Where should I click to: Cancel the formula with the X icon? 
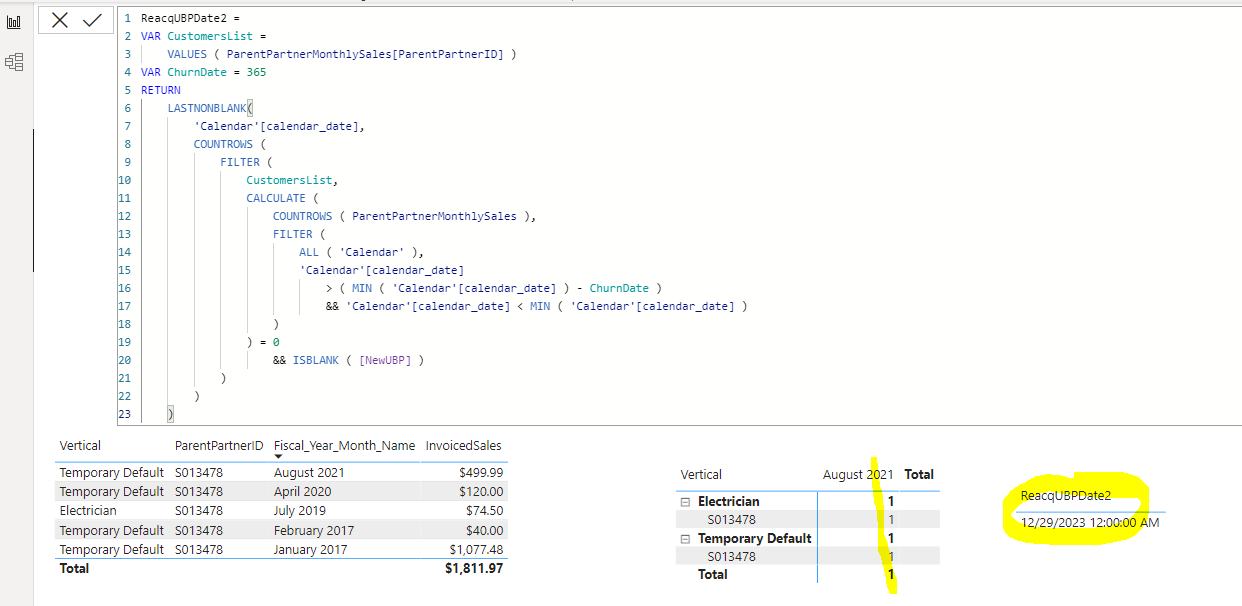click(59, 20)
